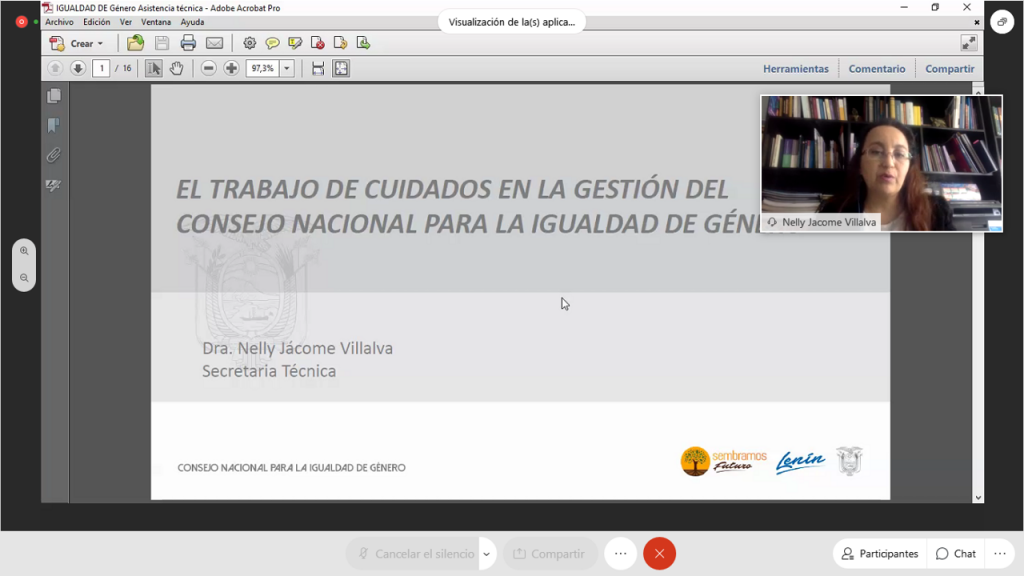This screenshot has width=1024, height=576.
Task: Close the document with the menu bar X
Action: click(x=977, y=22)
